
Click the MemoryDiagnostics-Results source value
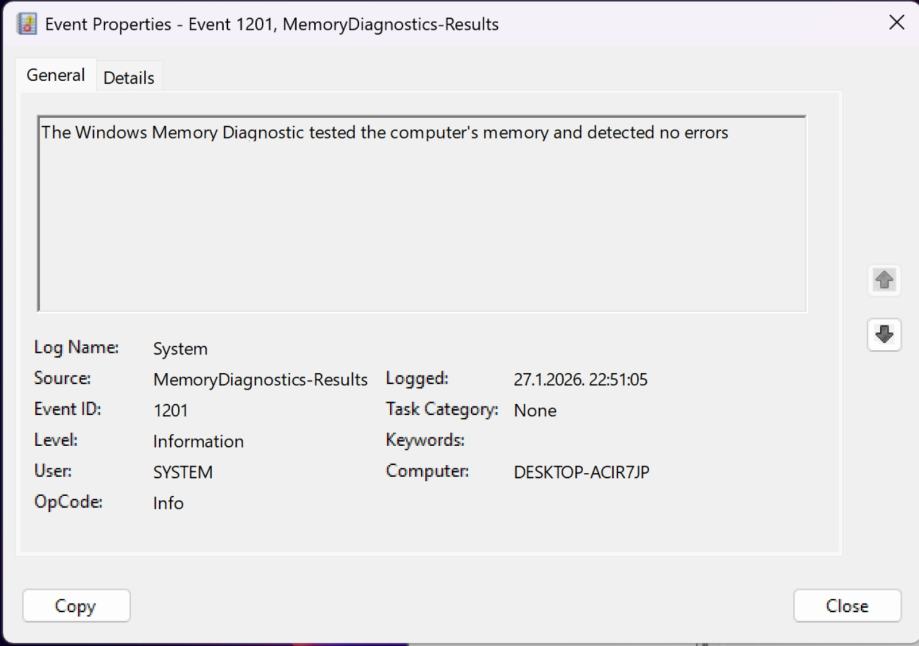260,380
